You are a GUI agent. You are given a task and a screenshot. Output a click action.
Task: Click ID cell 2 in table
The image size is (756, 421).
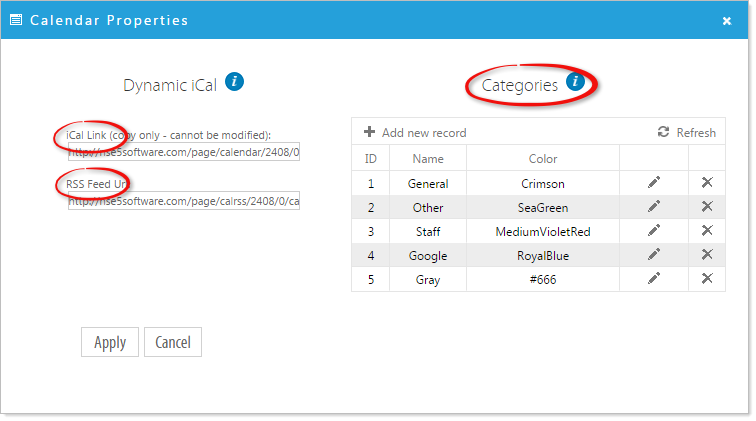pyautogui.click(x=371, y=208)
